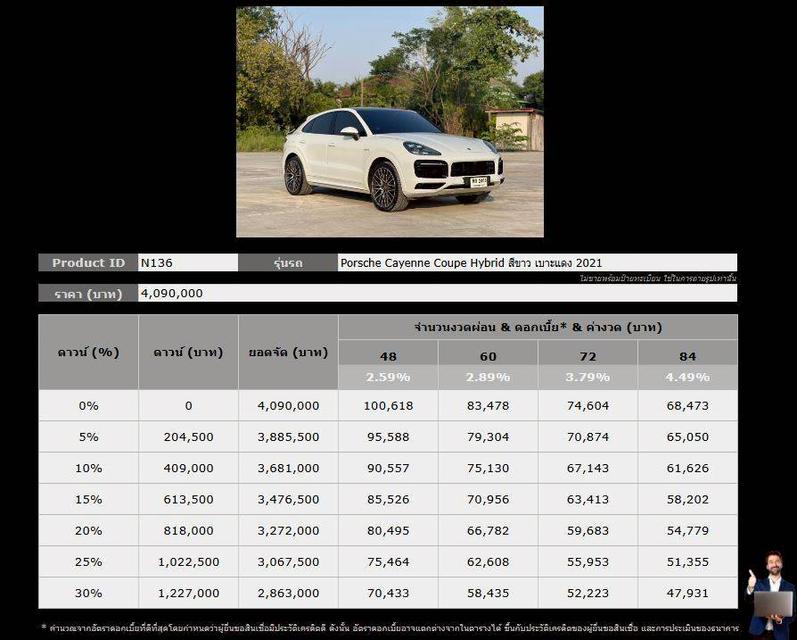797x640 pixels.
Task: Select the 15% down payment row
Action: [x=88, y=499]
